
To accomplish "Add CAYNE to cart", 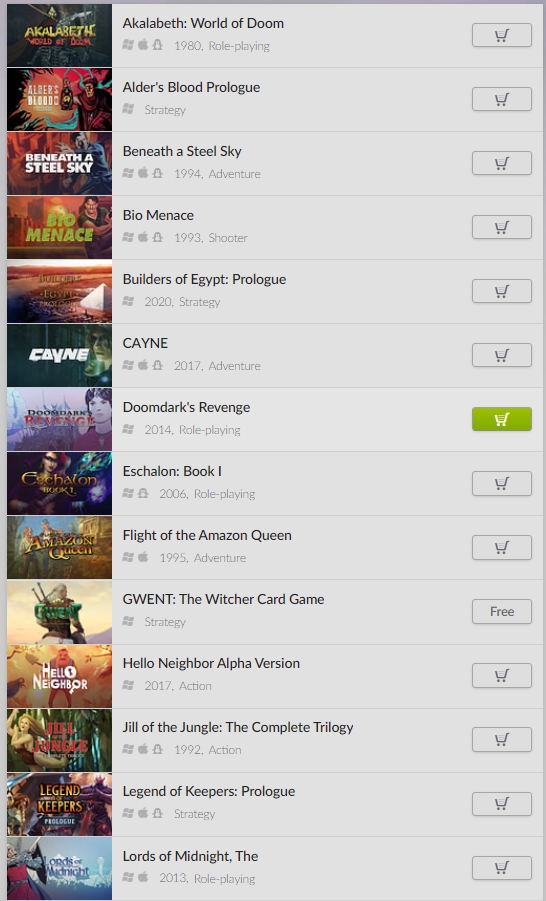I will pyautogui.click(x=502, y=355).
